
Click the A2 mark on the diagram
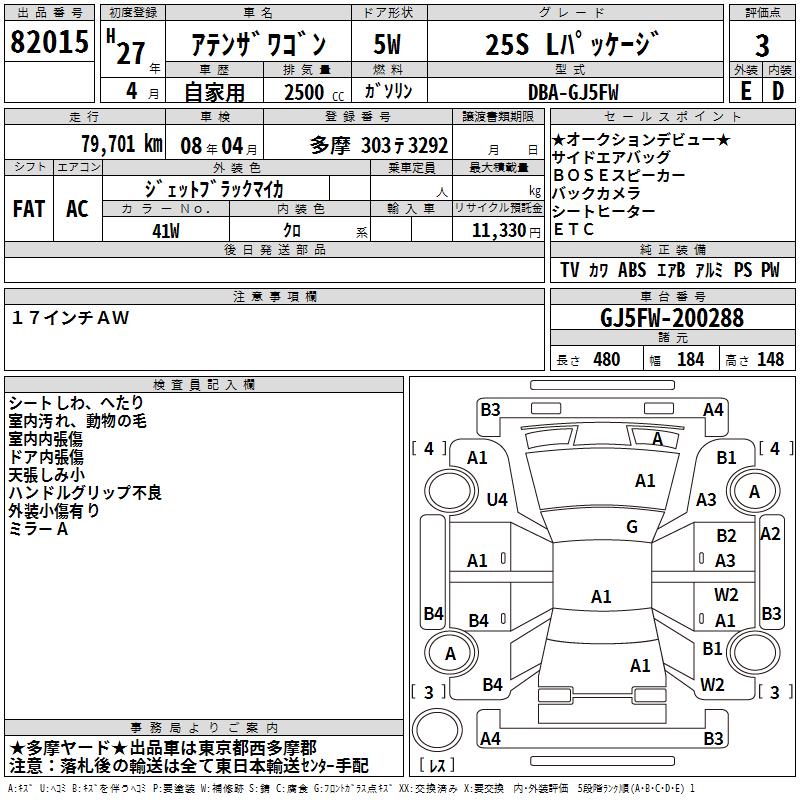[x=770, y=534]
